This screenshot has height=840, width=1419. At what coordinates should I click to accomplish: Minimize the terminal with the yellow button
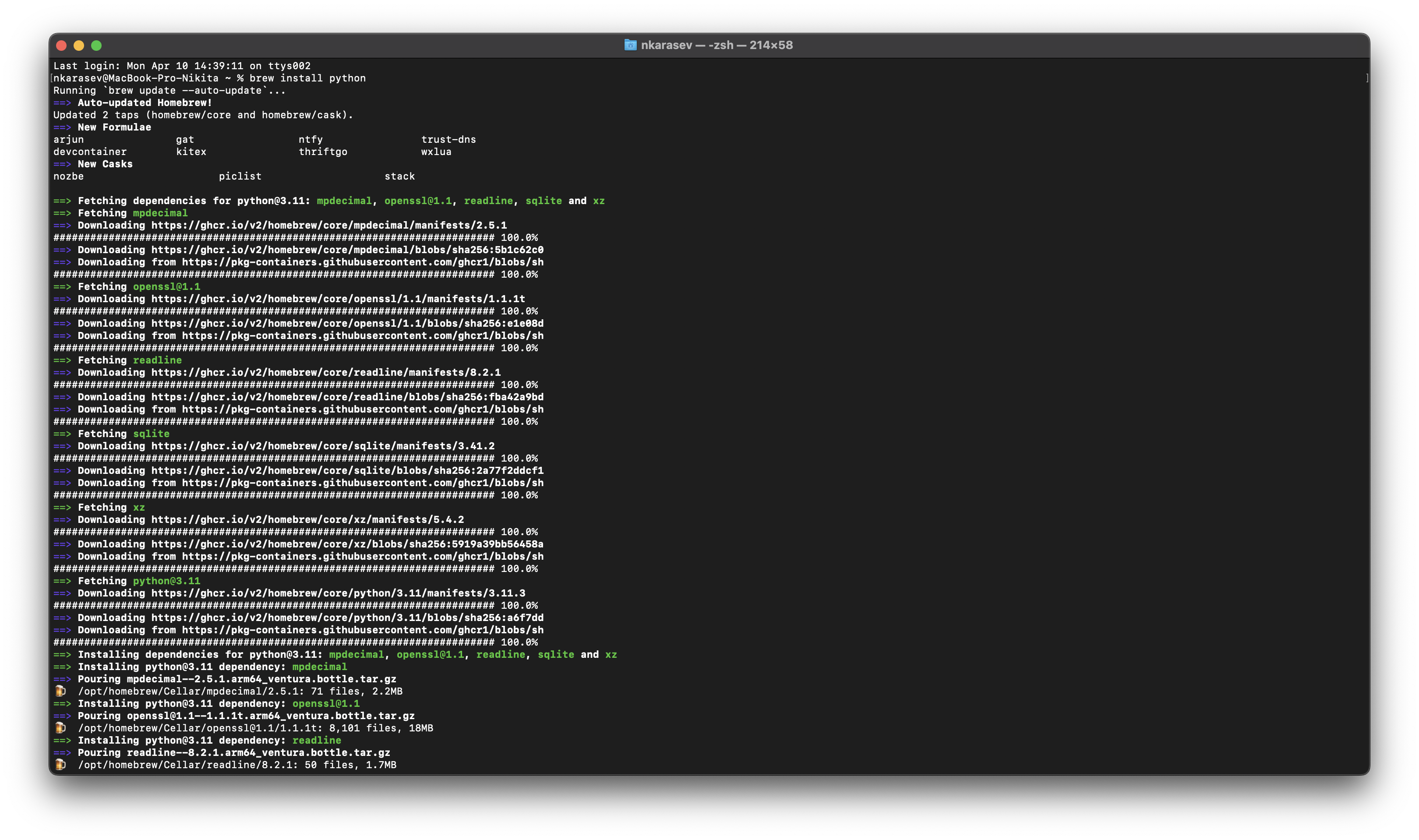click(x=79, y=45)
